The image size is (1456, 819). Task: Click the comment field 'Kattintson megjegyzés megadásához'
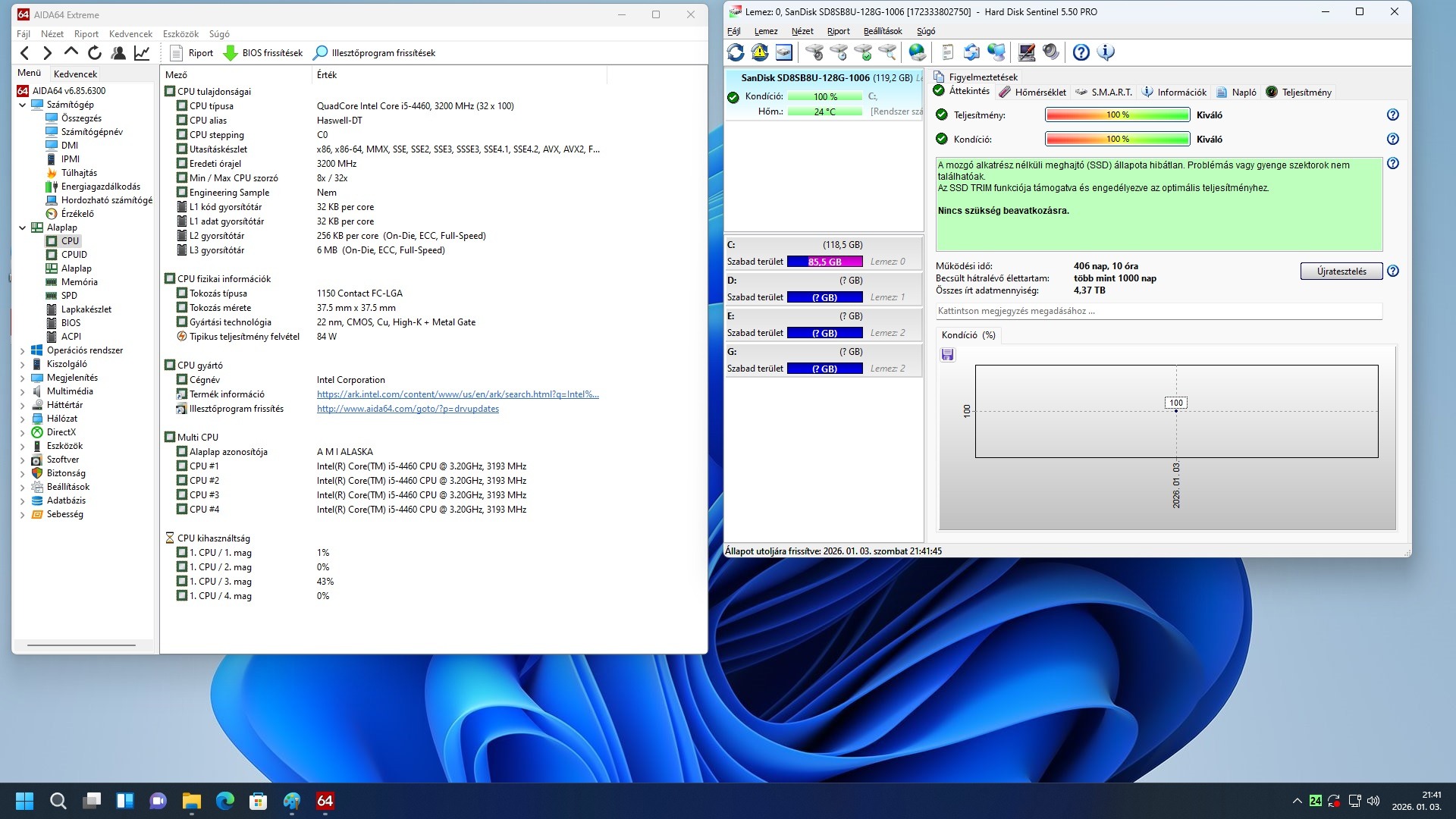pyautogui.click(x=1158, y=311)
